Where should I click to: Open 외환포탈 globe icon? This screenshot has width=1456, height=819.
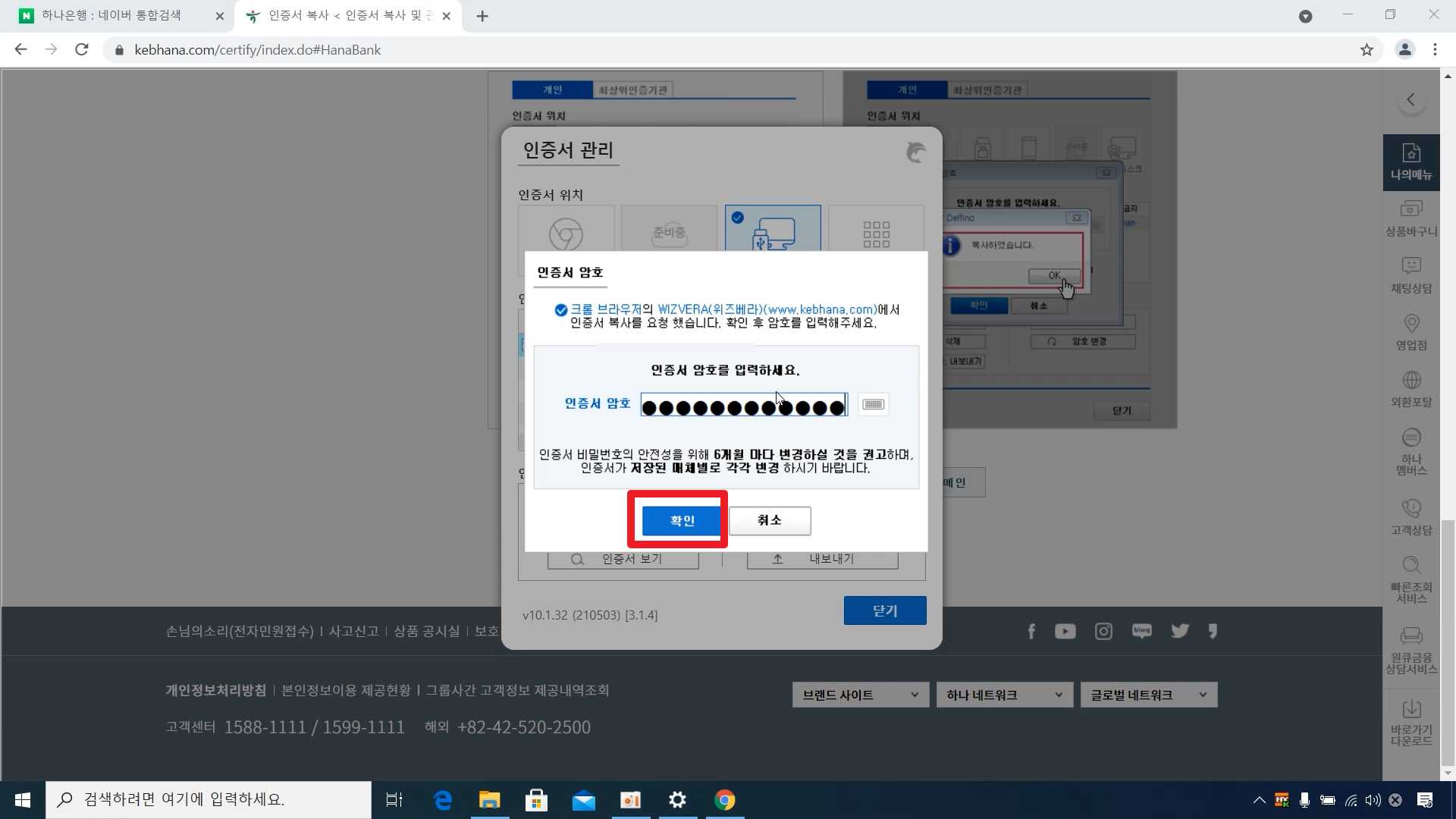[1410, 389]
